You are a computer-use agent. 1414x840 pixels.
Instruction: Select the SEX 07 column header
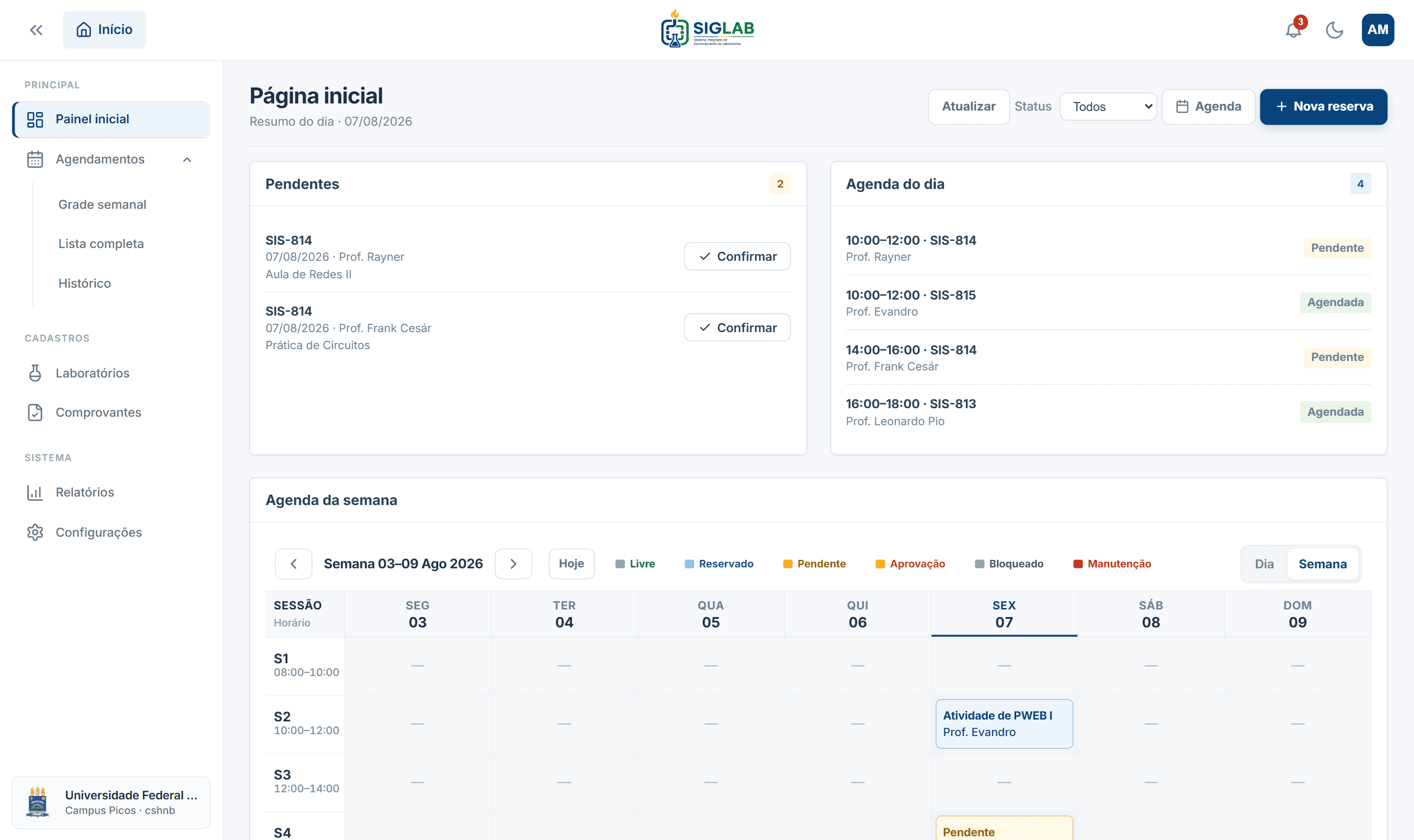click(1004, 614)
